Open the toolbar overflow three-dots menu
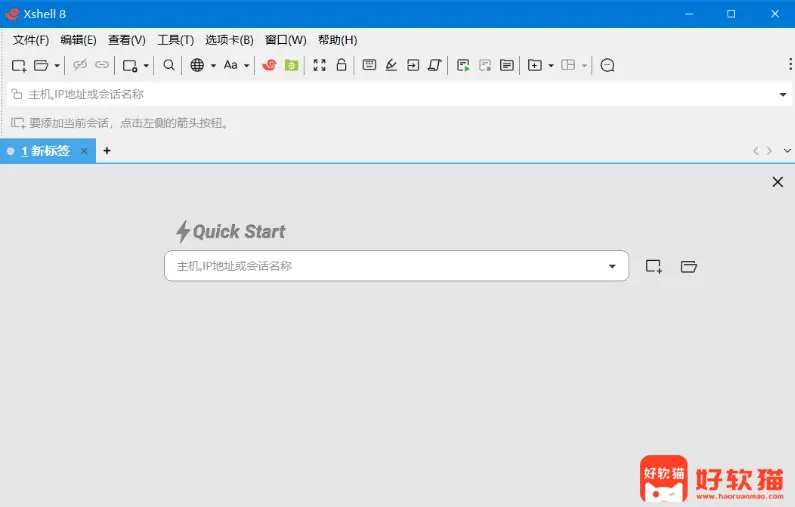 (x=790, y=64)
